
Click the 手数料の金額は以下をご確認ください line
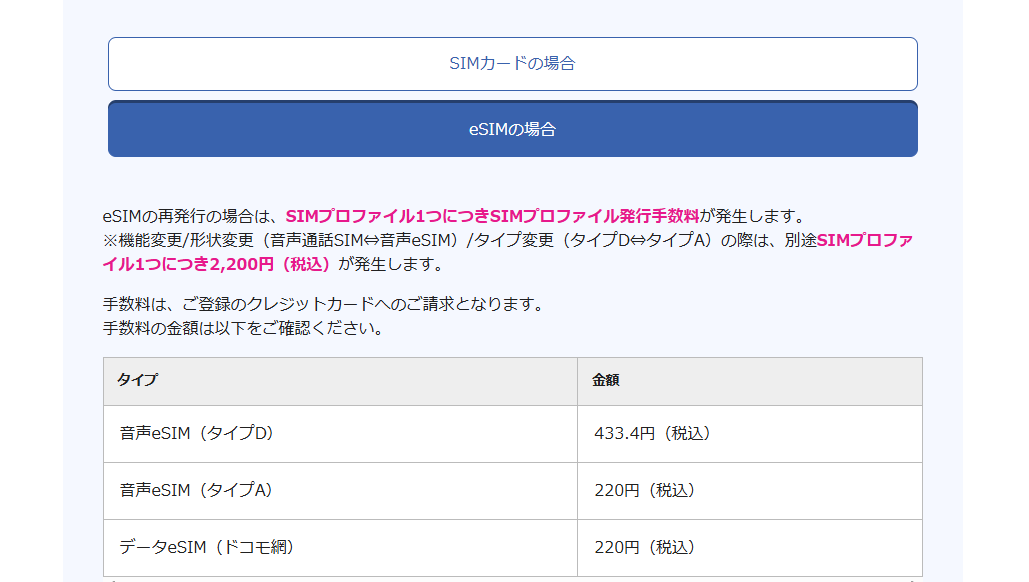point(242,328)
